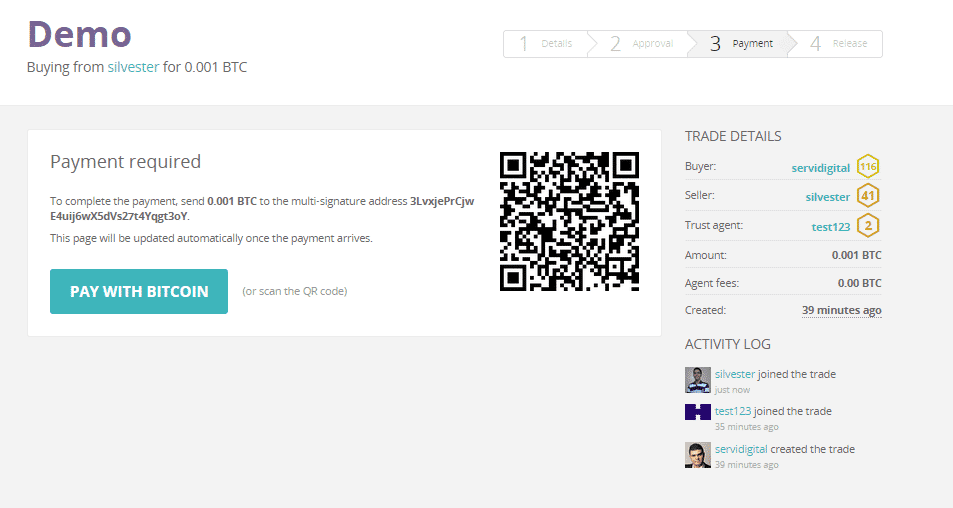
Task: Click the 'just now' timestamp under silvester
Action: pos(732,390)
